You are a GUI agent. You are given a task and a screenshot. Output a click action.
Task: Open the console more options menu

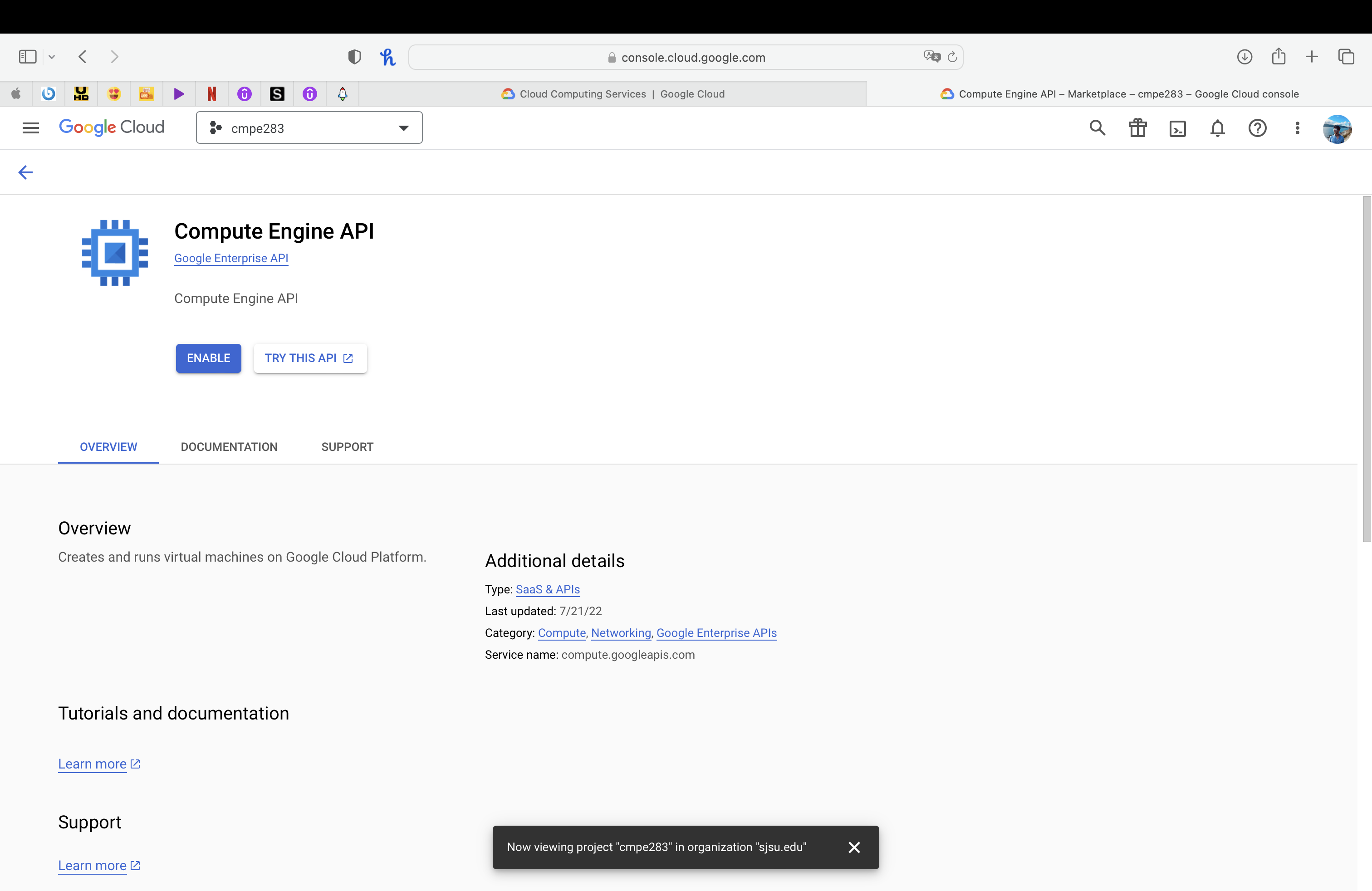tap(1297, 128)
